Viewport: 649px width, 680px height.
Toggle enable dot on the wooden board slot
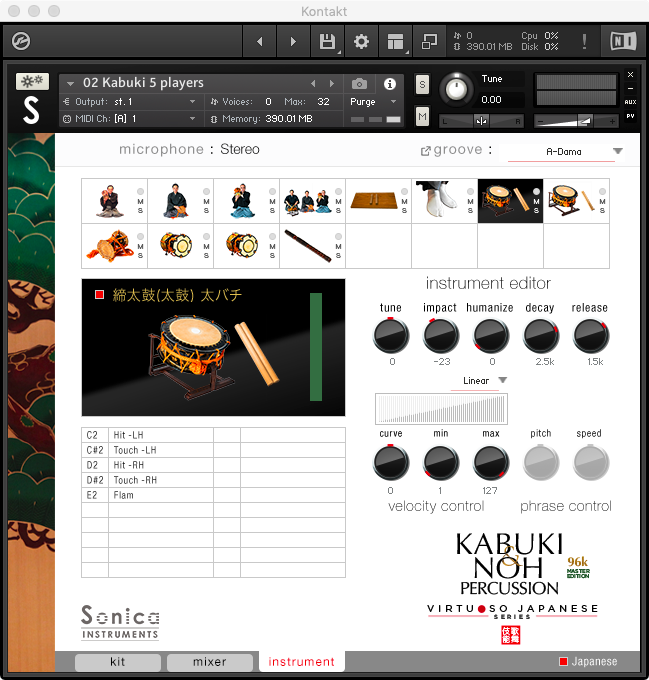click(x=404, y=191)
